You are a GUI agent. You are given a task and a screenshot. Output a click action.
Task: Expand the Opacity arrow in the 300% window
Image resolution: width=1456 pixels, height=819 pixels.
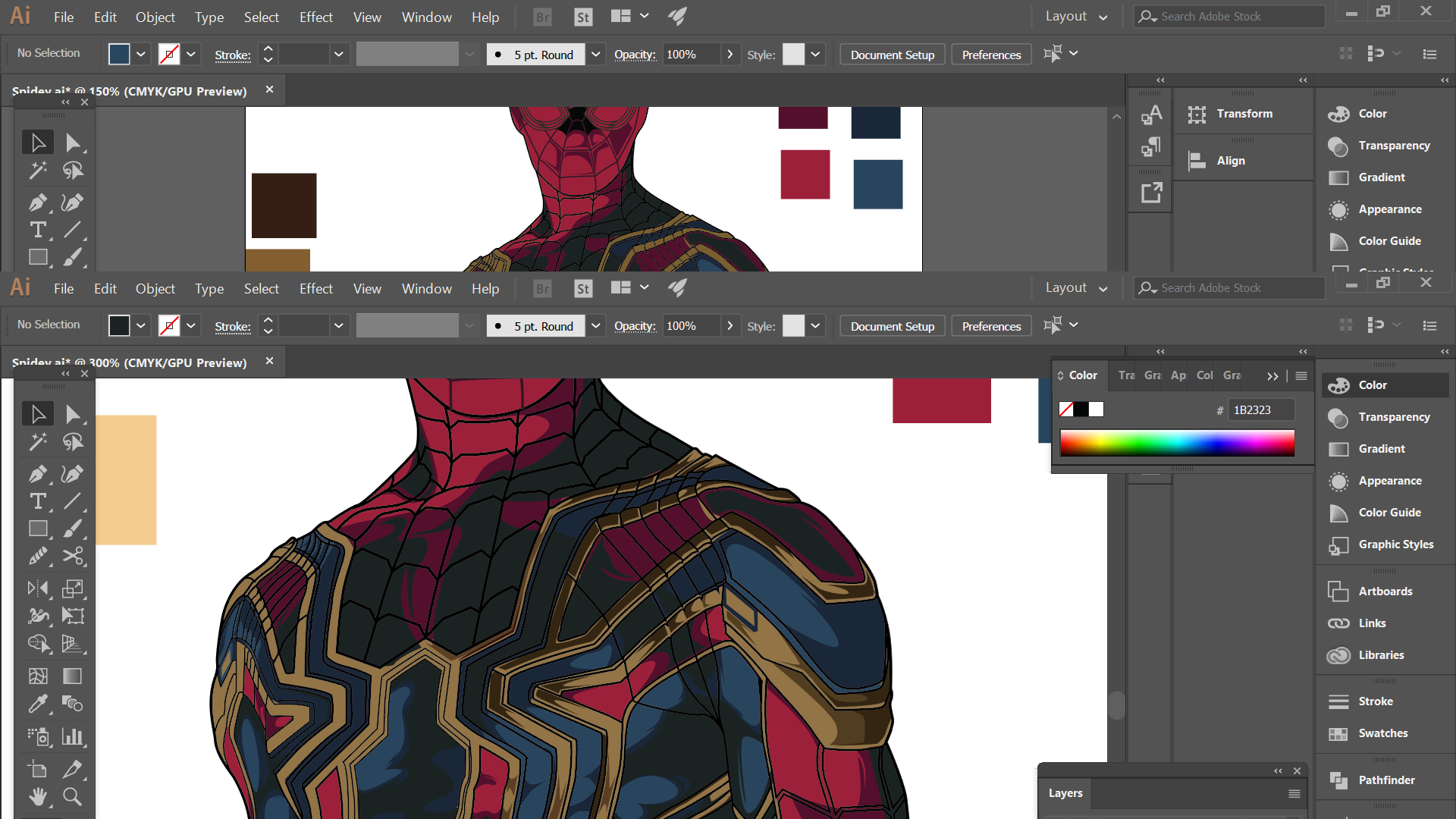click(730, 326)
